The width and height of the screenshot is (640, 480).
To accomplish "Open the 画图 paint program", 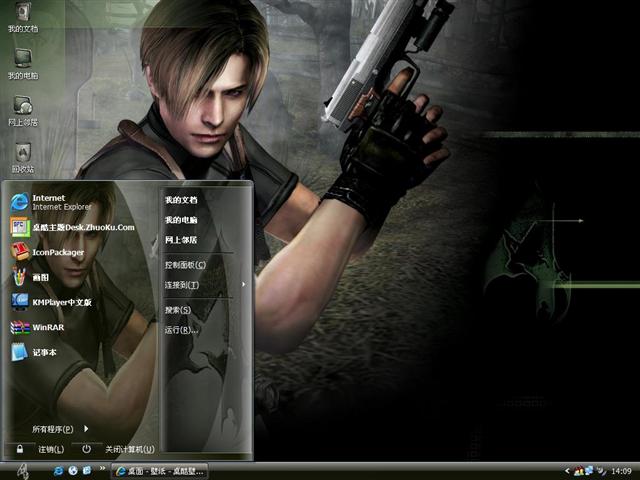I will pos(29,277).
